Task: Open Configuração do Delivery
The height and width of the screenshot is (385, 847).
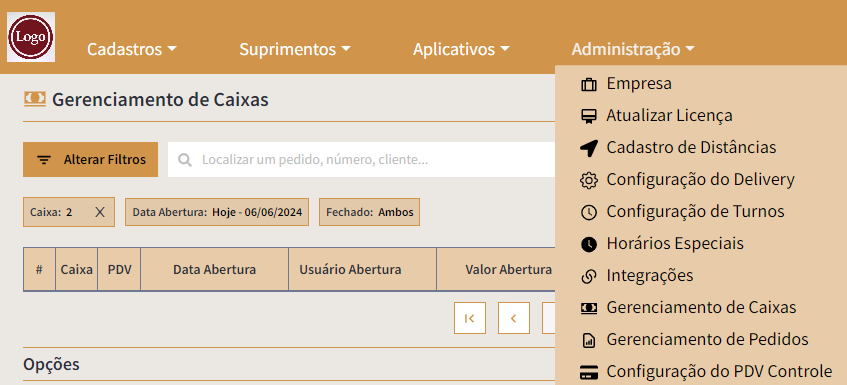Action: tap(701, 179)
